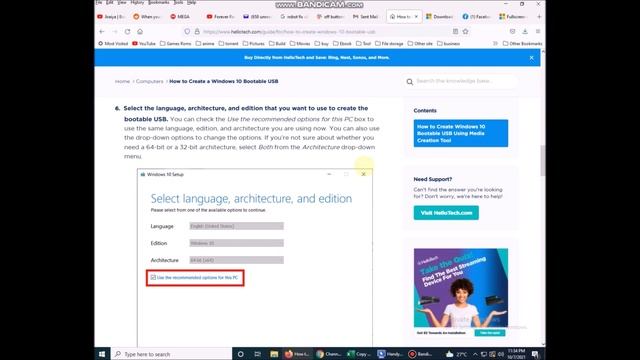Expand the torrent bookmark folder
The width and height of the screenshot is (640, 360).
pyautogui.click(x=229, y=43)
